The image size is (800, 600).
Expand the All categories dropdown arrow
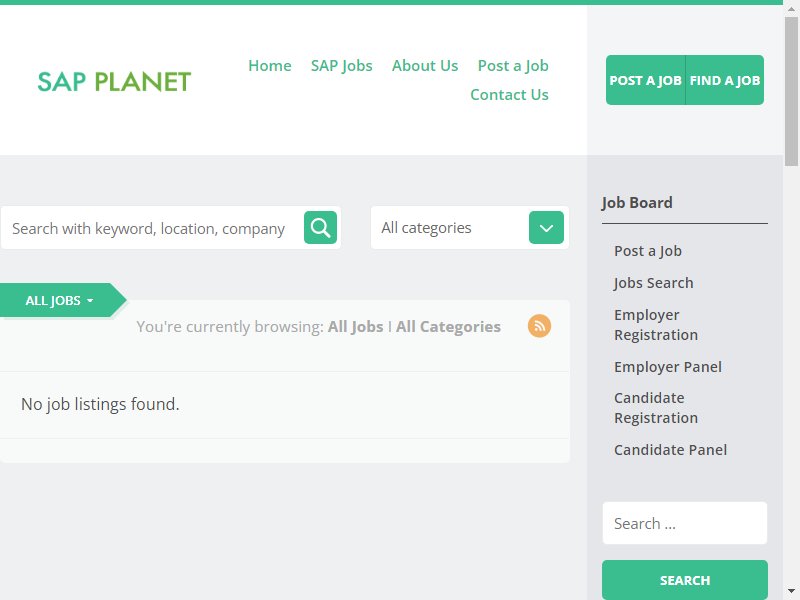tap(546, 228)
